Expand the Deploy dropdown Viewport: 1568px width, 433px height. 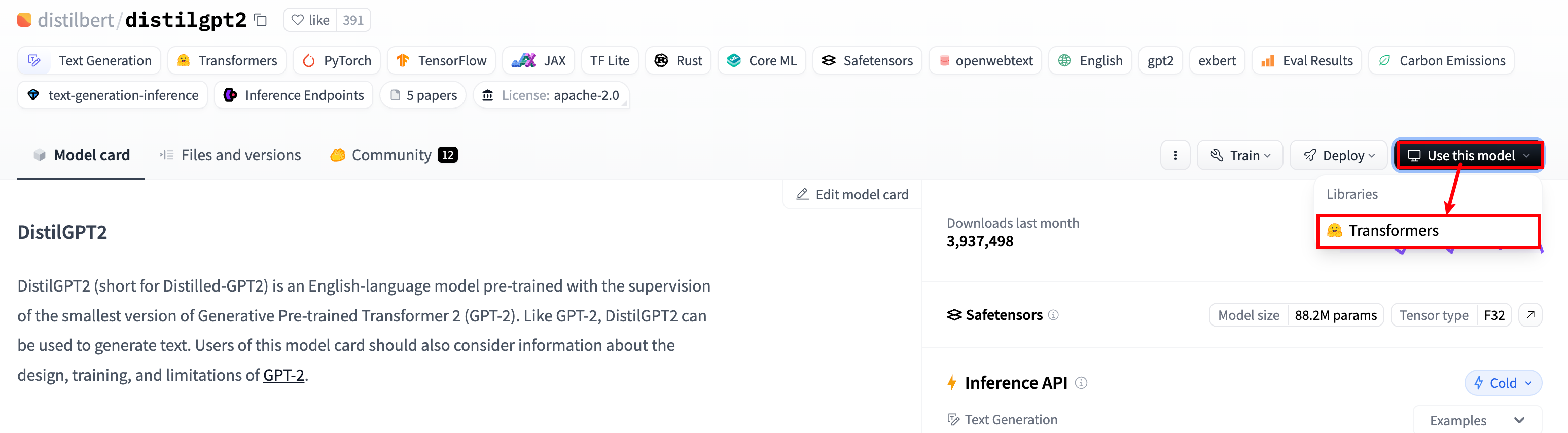coord(1338,155)
